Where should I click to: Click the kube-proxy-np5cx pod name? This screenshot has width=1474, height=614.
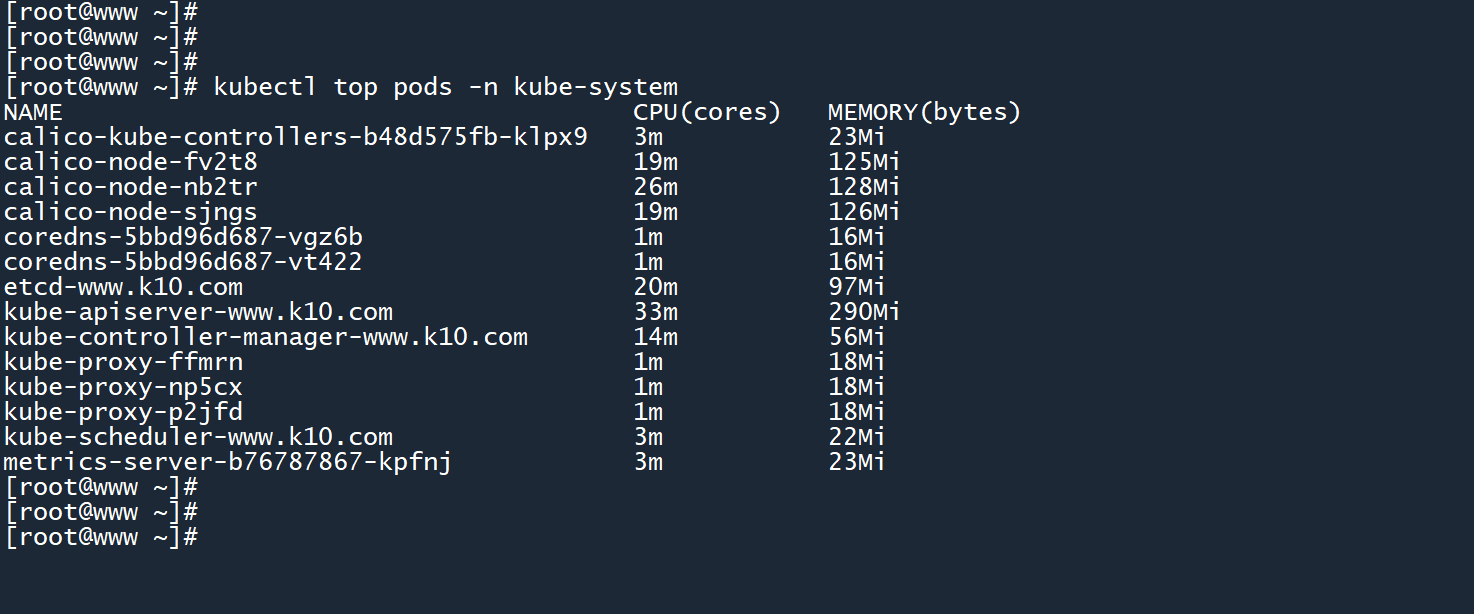click(x=123, y=387)
